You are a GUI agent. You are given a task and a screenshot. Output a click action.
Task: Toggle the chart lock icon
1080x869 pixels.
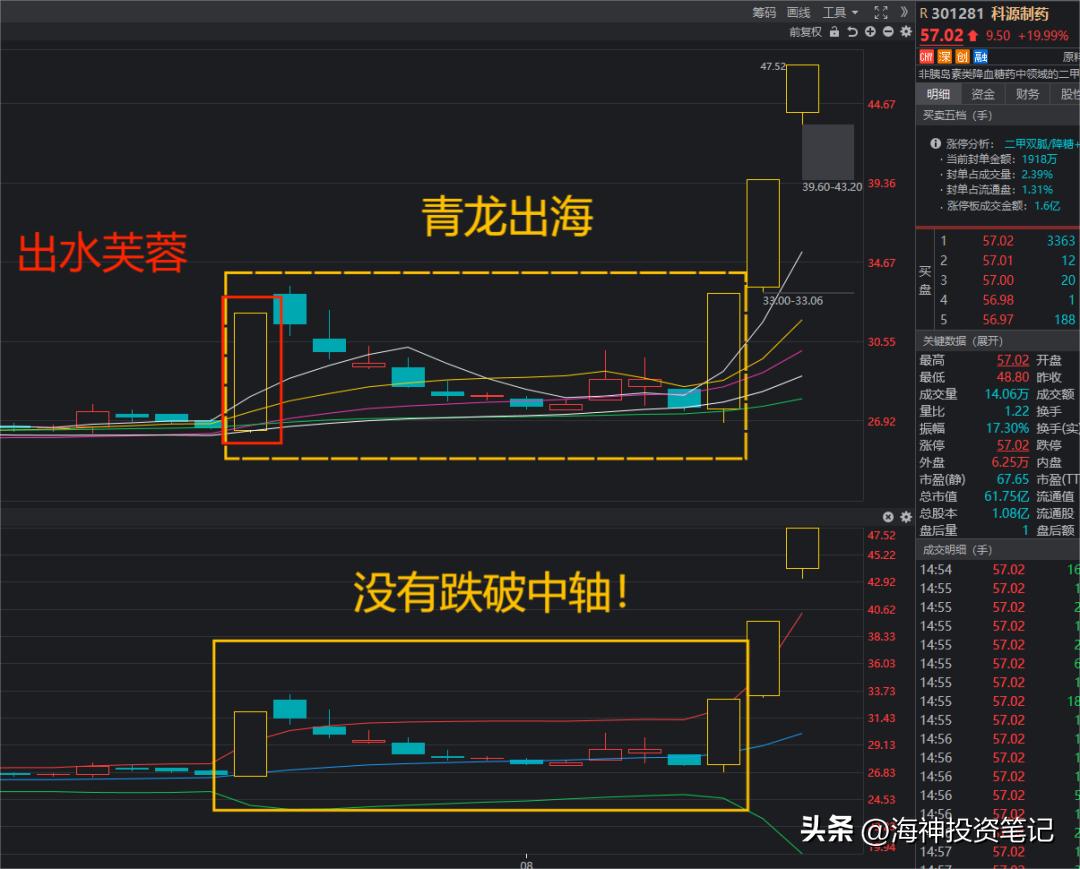pyautogui.click(x=835, y=32)
